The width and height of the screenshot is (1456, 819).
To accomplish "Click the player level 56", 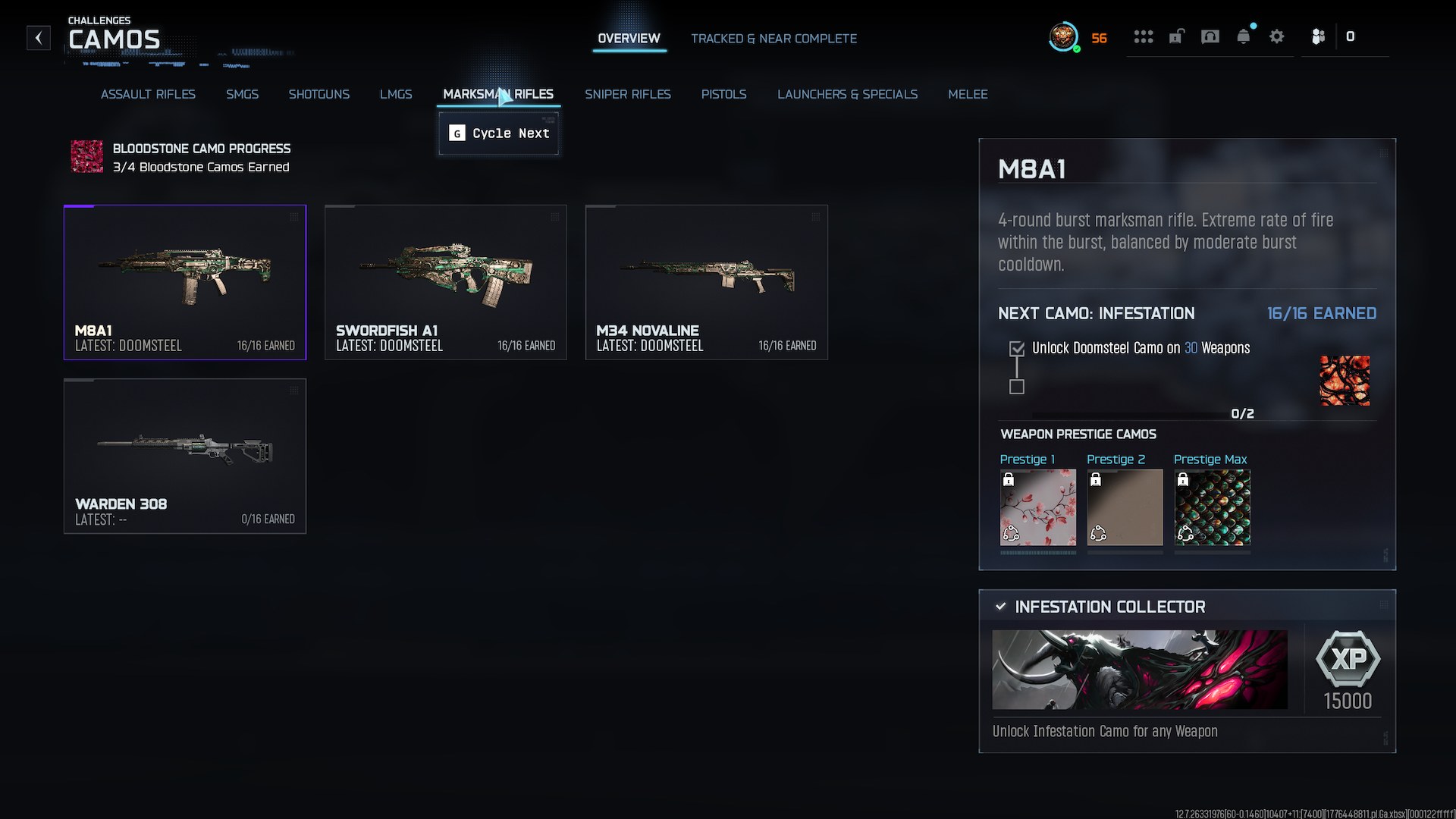I will pos(1099,38).
